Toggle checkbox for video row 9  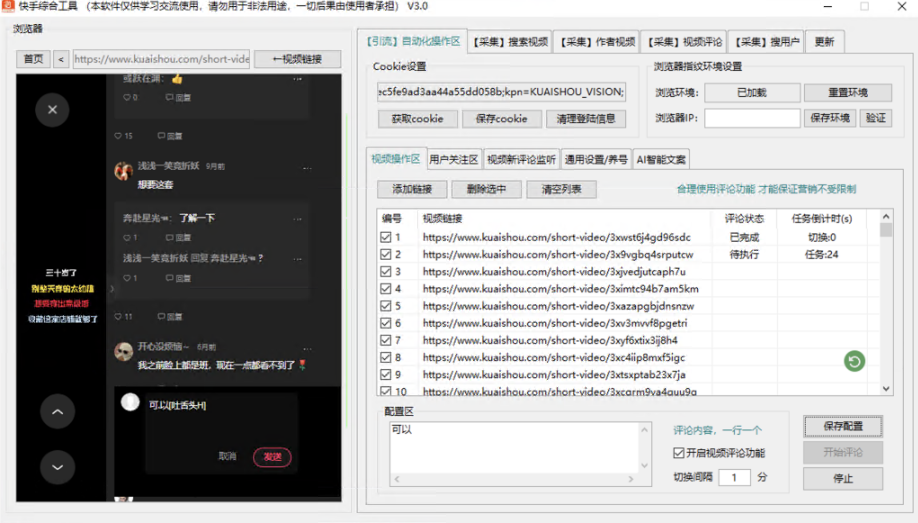pos(385,374)
